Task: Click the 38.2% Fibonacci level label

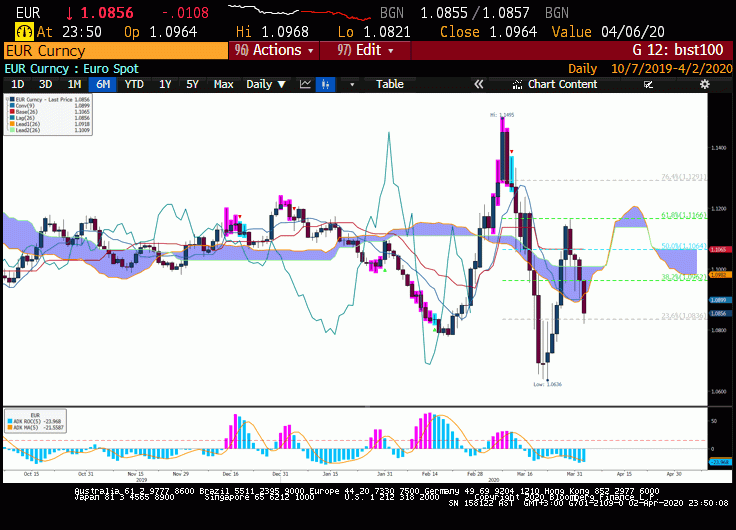Action: point(684,277)
